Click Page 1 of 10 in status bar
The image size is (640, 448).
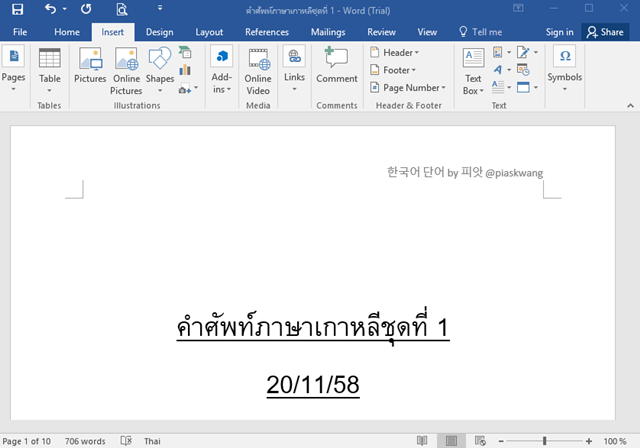click(27, 441)
